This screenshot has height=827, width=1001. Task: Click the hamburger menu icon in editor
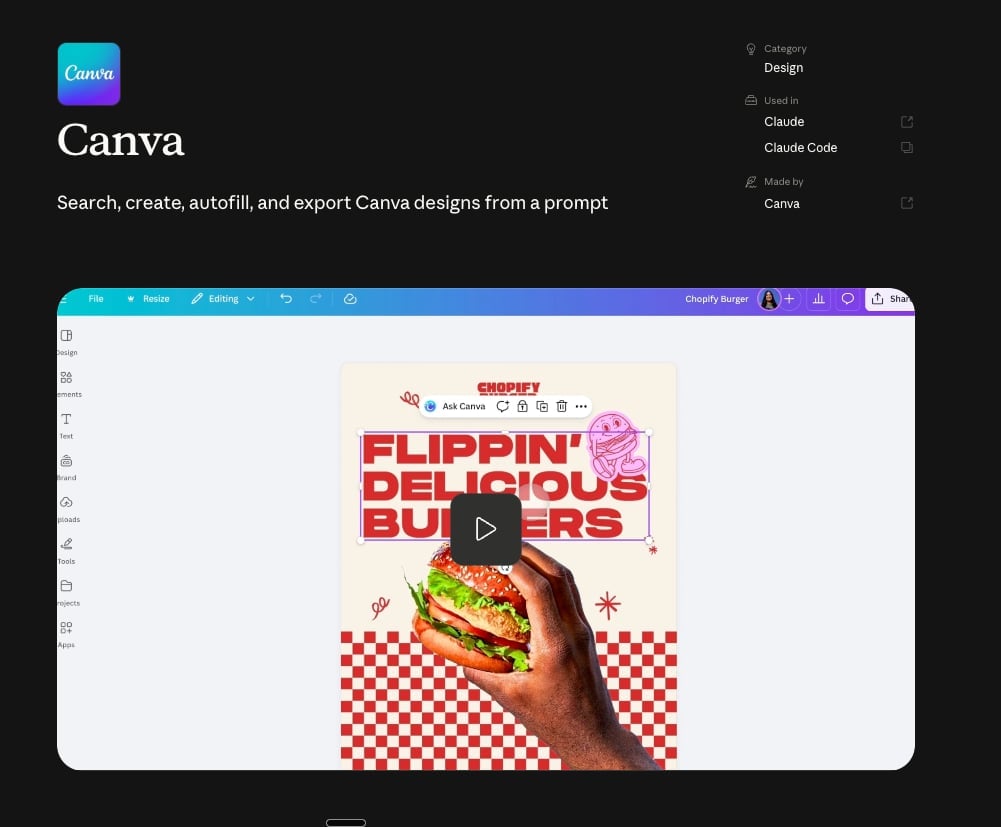(x=63, y=299)
